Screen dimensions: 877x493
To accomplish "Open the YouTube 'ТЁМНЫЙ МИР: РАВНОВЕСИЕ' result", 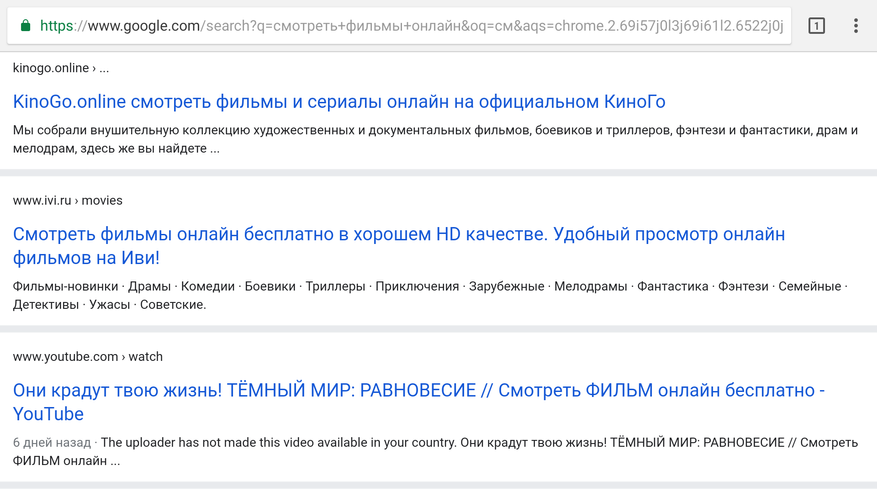I will 418,402.
